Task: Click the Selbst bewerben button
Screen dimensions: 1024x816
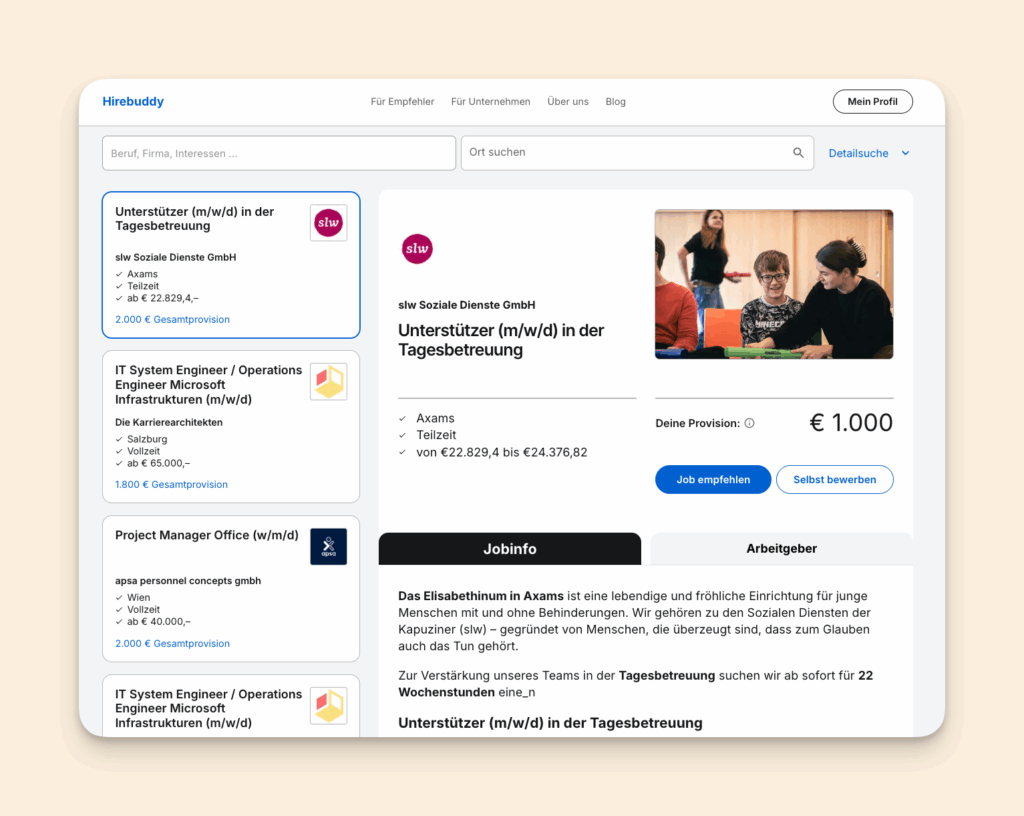Action: pyautogui.click(x=835, y=480)
